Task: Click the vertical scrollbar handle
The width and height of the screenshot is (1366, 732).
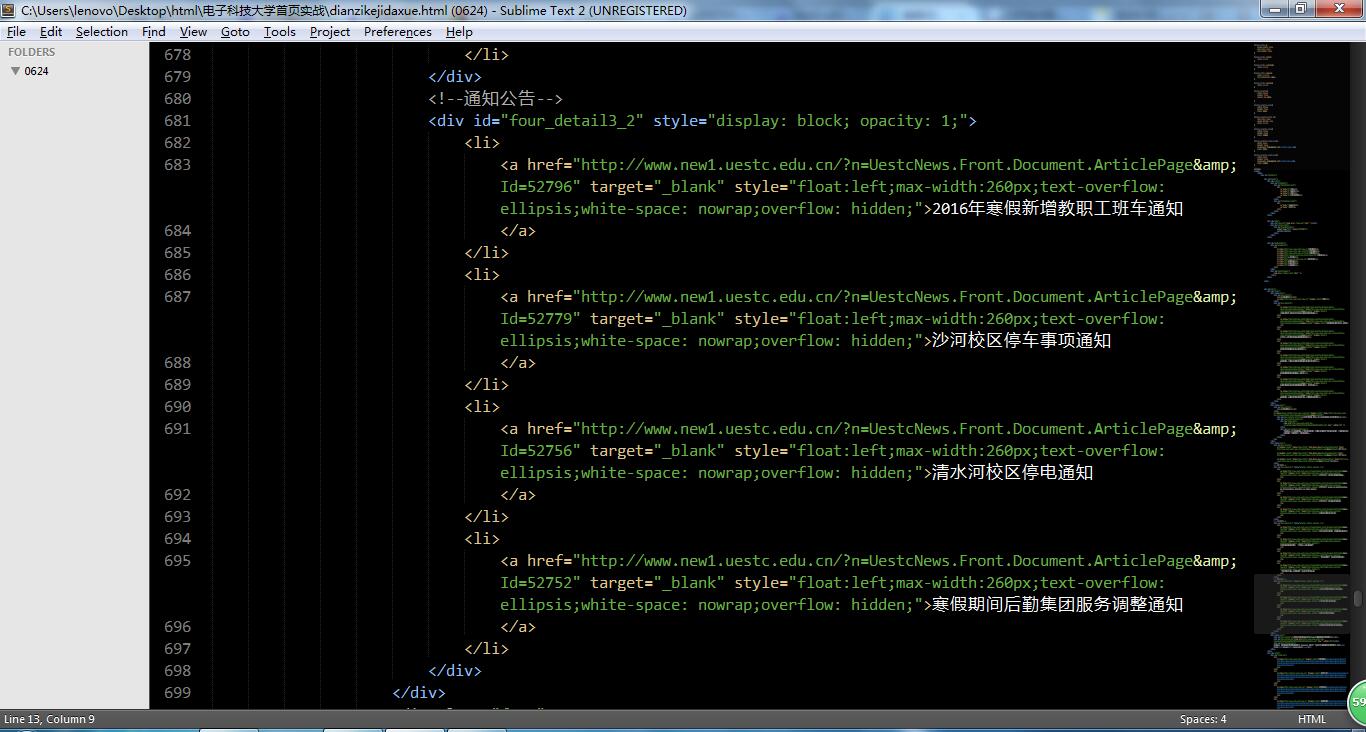Action: (1358, 598)
